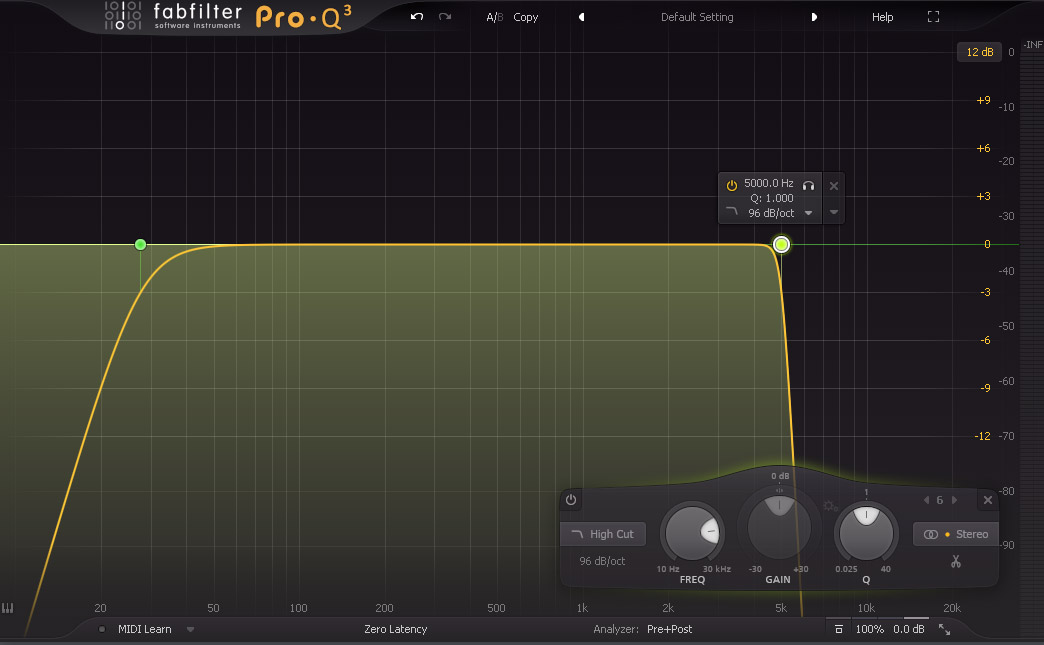Bypass band via popup power icon
Viewport: 1044px width, 645px height.
click(731, 186)
